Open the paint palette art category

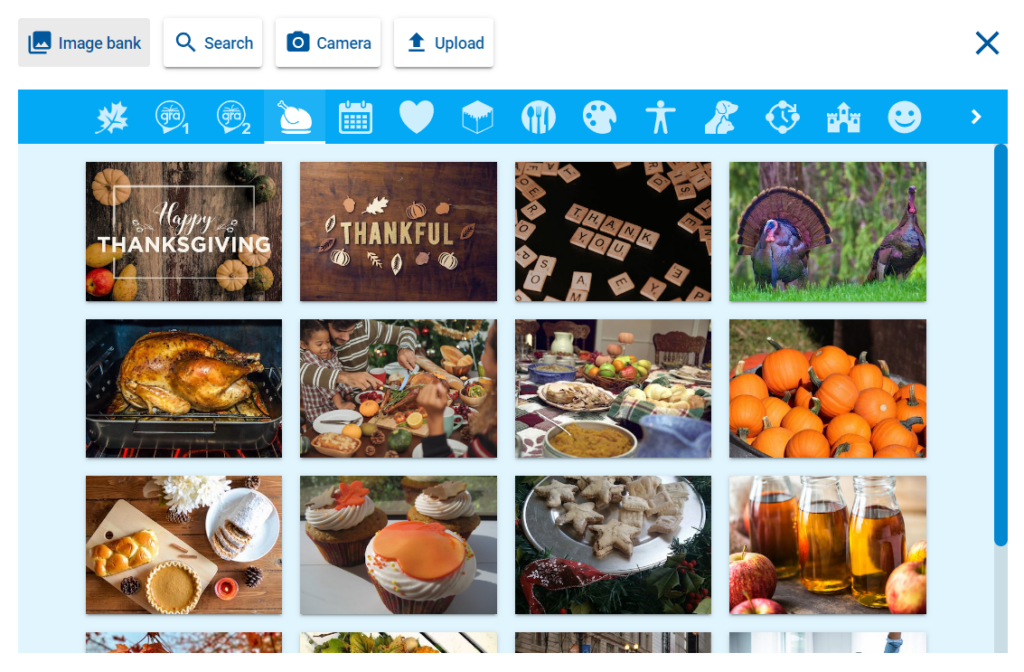600,118
